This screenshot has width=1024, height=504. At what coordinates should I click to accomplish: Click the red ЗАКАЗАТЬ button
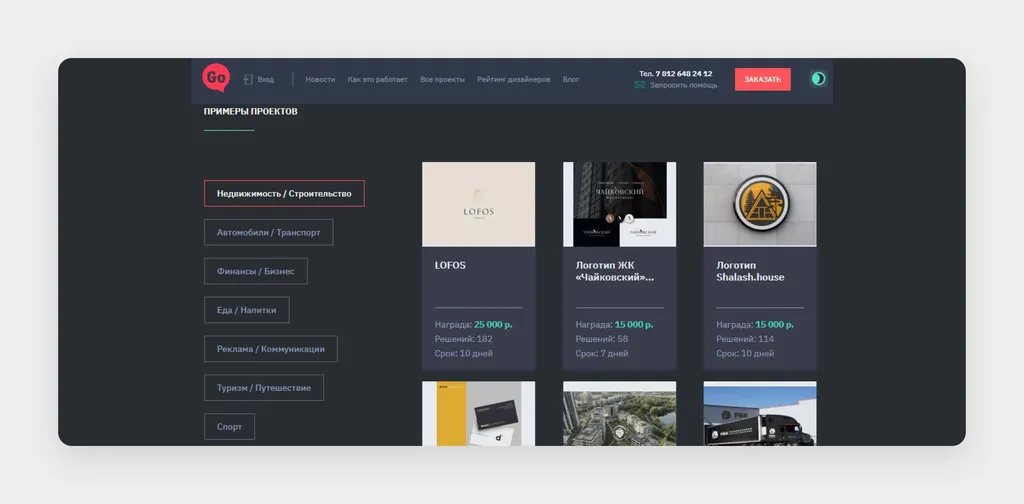point(762,80)
